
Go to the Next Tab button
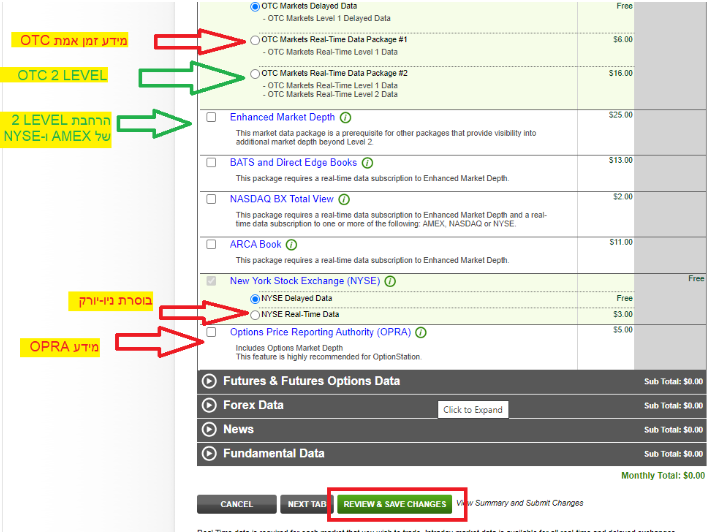click(x=305, y=504)
